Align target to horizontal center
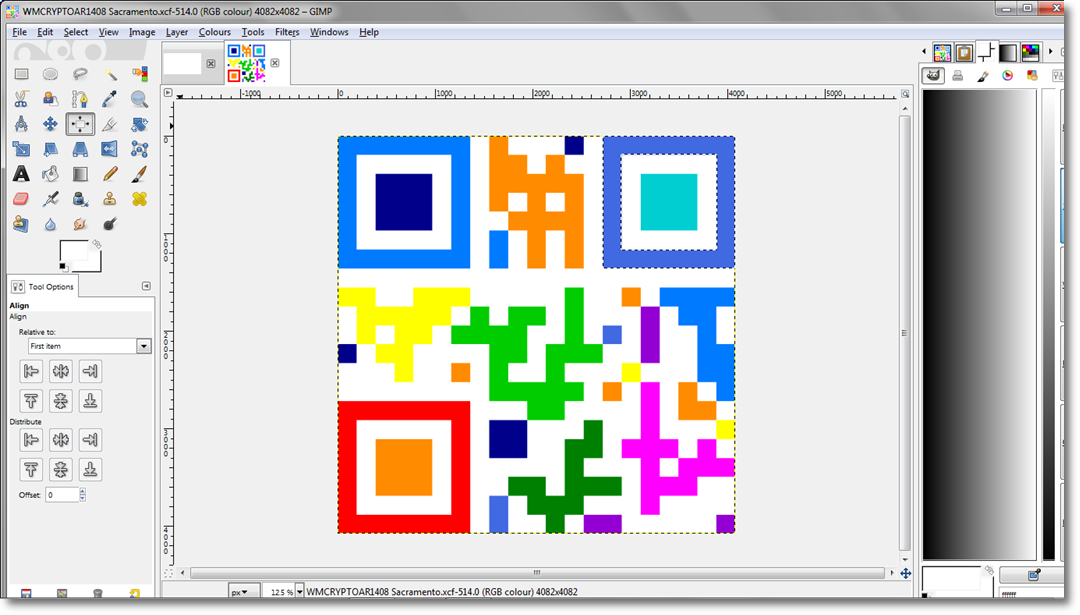The height and width of the screenshot is (615, 1080). (x=61, y=371)
